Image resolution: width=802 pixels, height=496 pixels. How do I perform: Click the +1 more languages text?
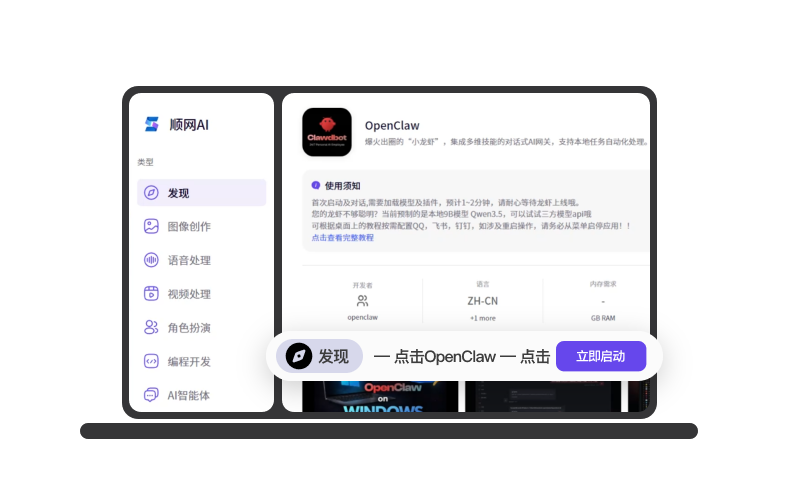point(483,318)
